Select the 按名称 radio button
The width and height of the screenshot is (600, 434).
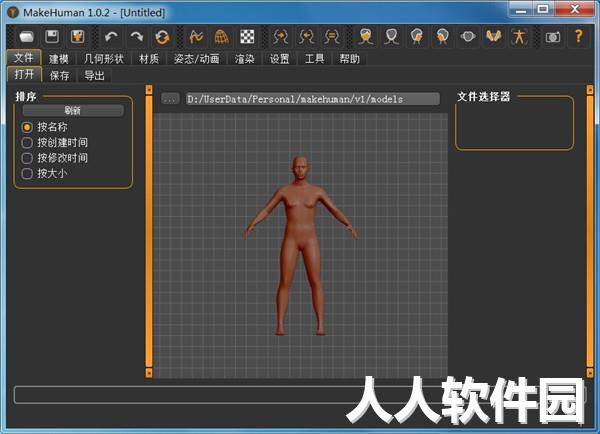pos(27,127)
